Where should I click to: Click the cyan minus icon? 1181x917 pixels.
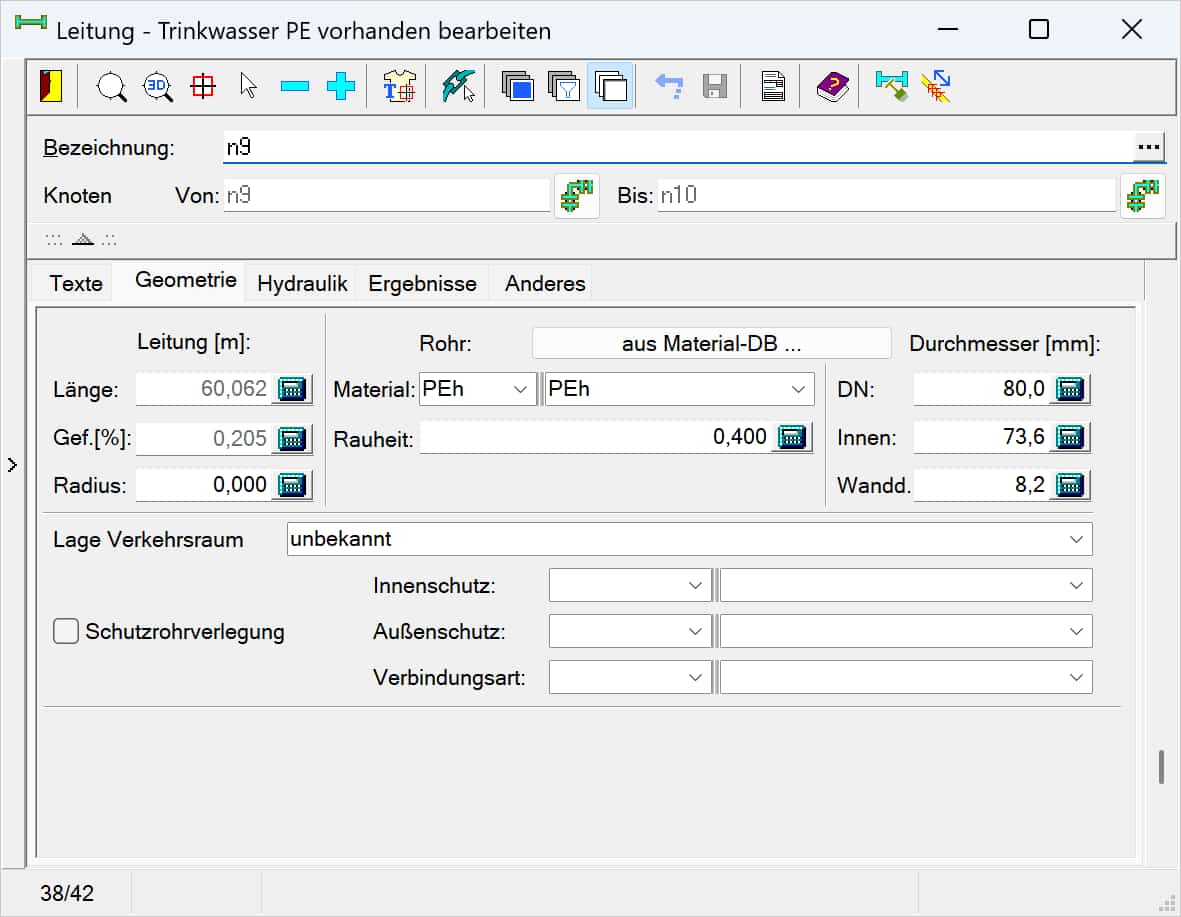pos(295,87)
